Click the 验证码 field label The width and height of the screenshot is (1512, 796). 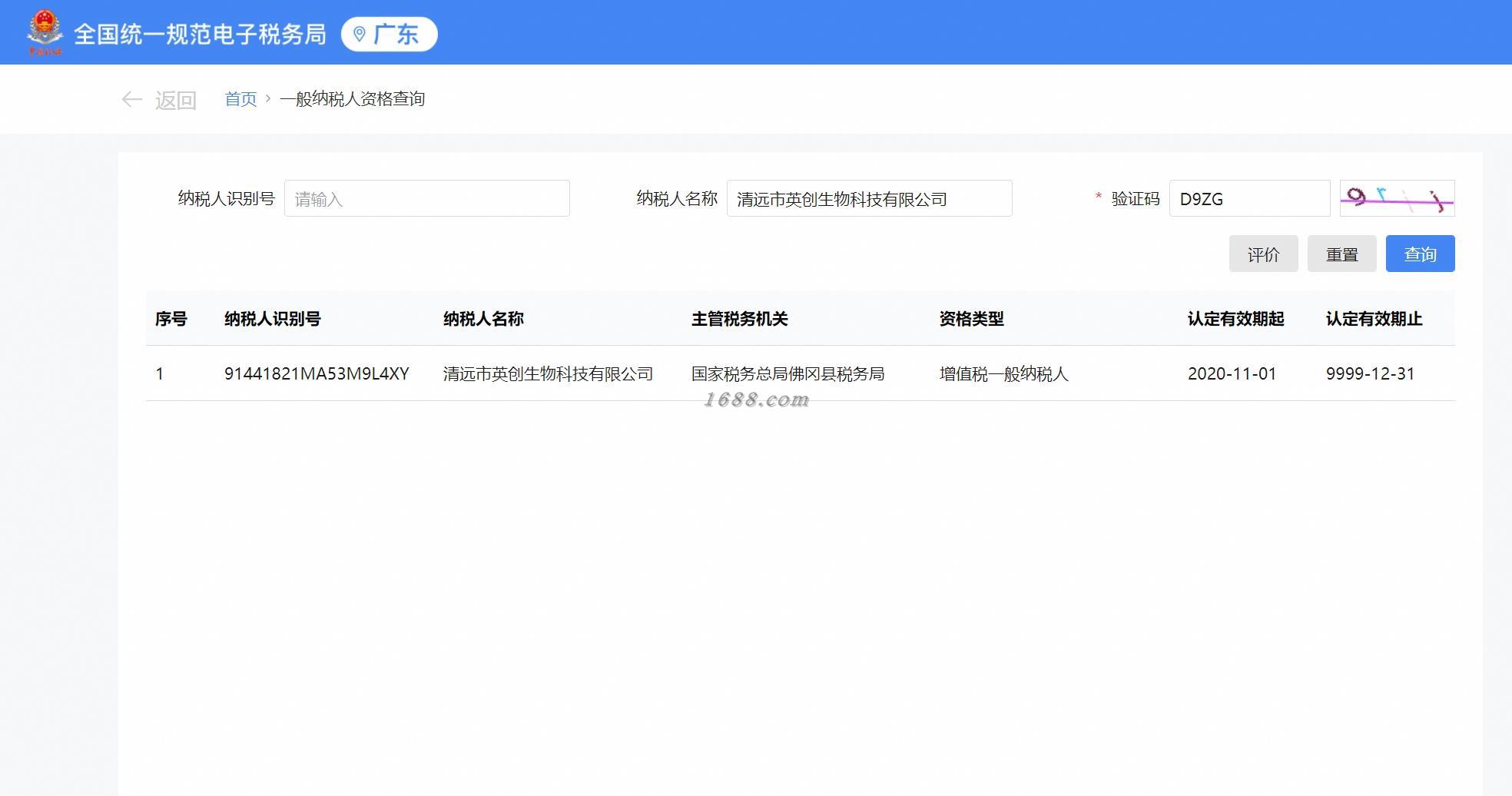tap(1136, 198)
